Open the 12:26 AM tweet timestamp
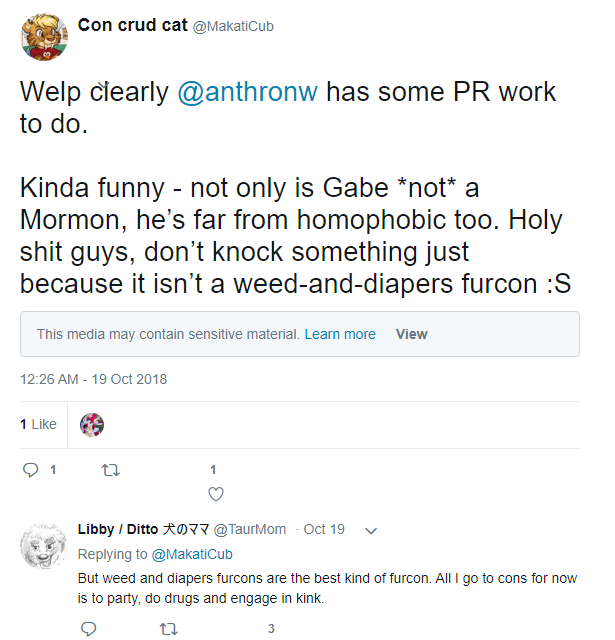Viewport: 615px width, 640px height. tap(93, 379)
